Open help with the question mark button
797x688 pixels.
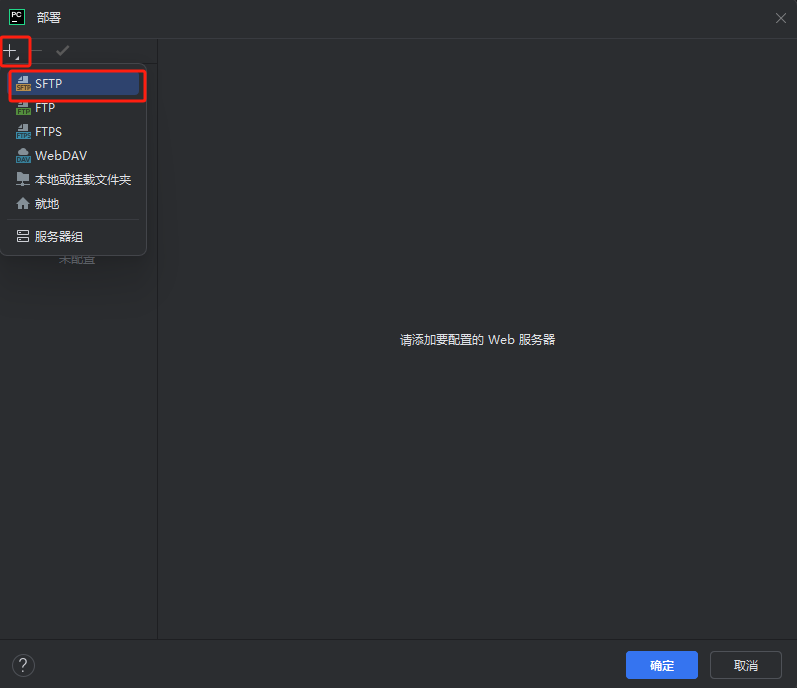point(23,665)
